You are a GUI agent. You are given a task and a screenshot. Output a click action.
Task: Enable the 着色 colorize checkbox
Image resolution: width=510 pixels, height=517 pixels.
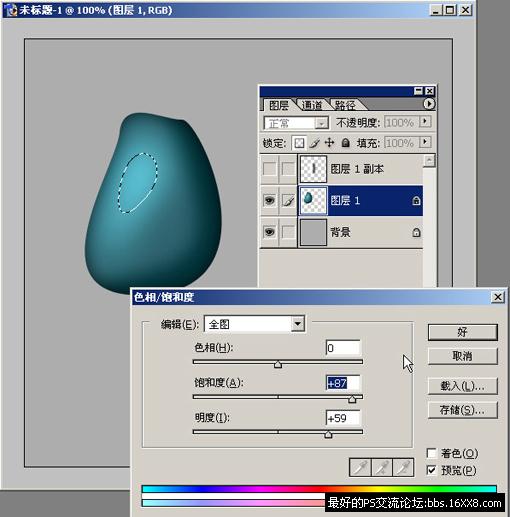click(431, 453)
